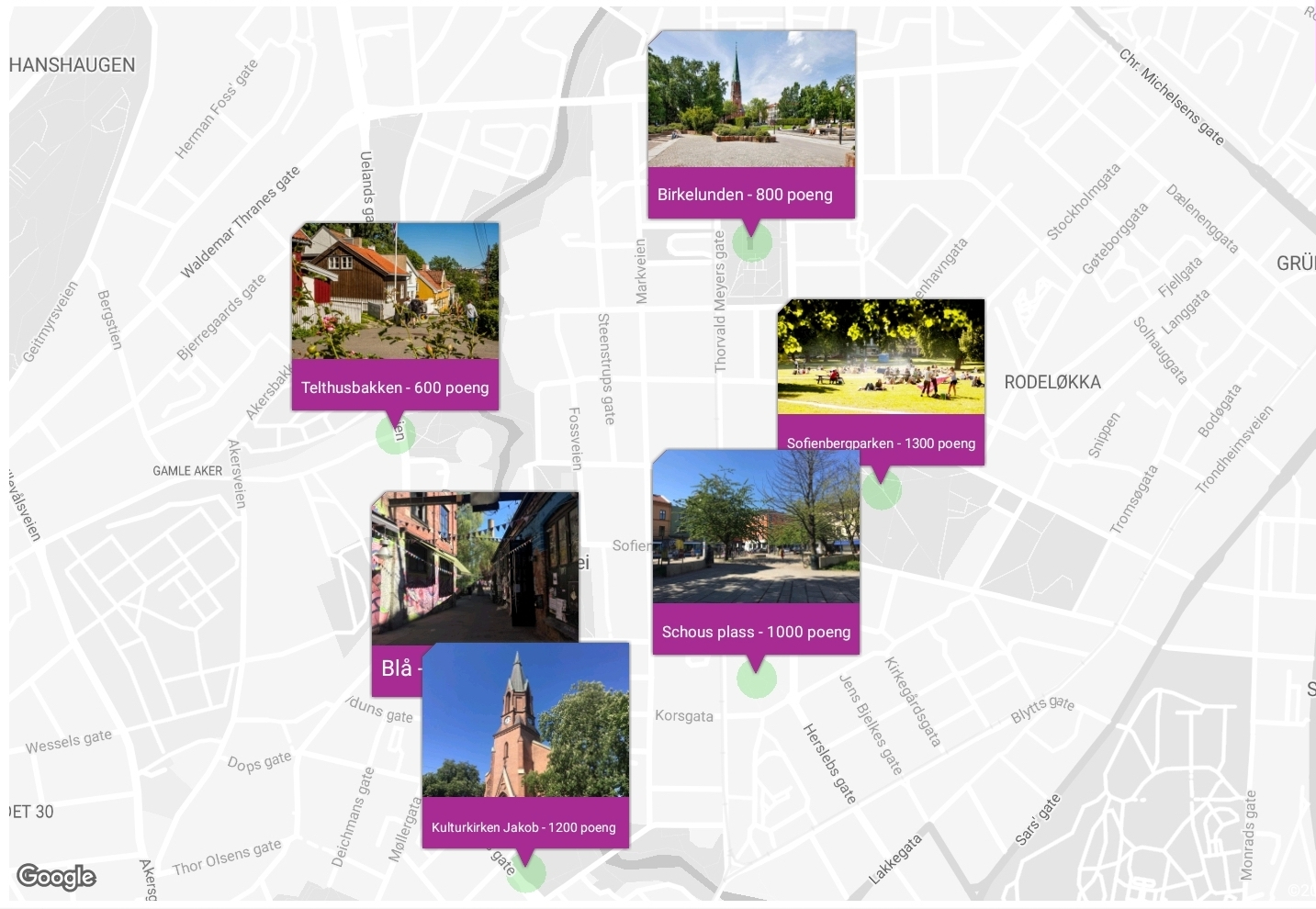The height and width of the screenshot is (909, 1316).
Task: Click the partially hidden 'Blå' caption
Action: coord(397,668)
